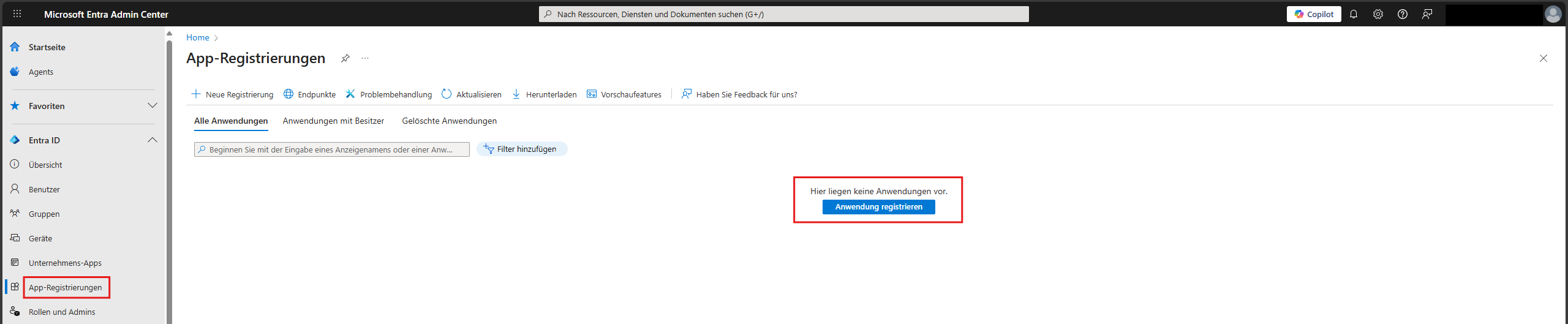Switch to Anwendungen mit Besitzer tab
The height and width of the screenshot is (324, 1568).
(x=333, y=121)
